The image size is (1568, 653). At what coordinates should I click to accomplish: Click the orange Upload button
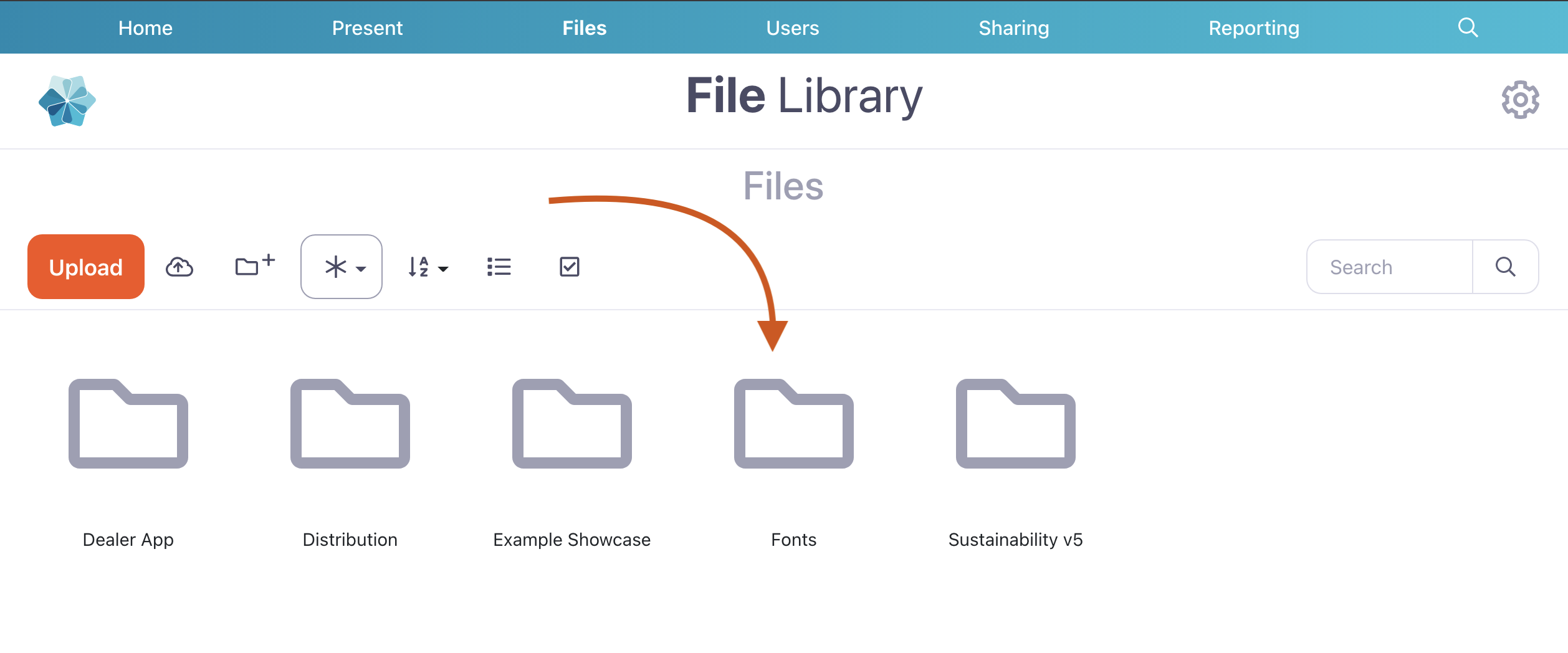click(86, 267)
